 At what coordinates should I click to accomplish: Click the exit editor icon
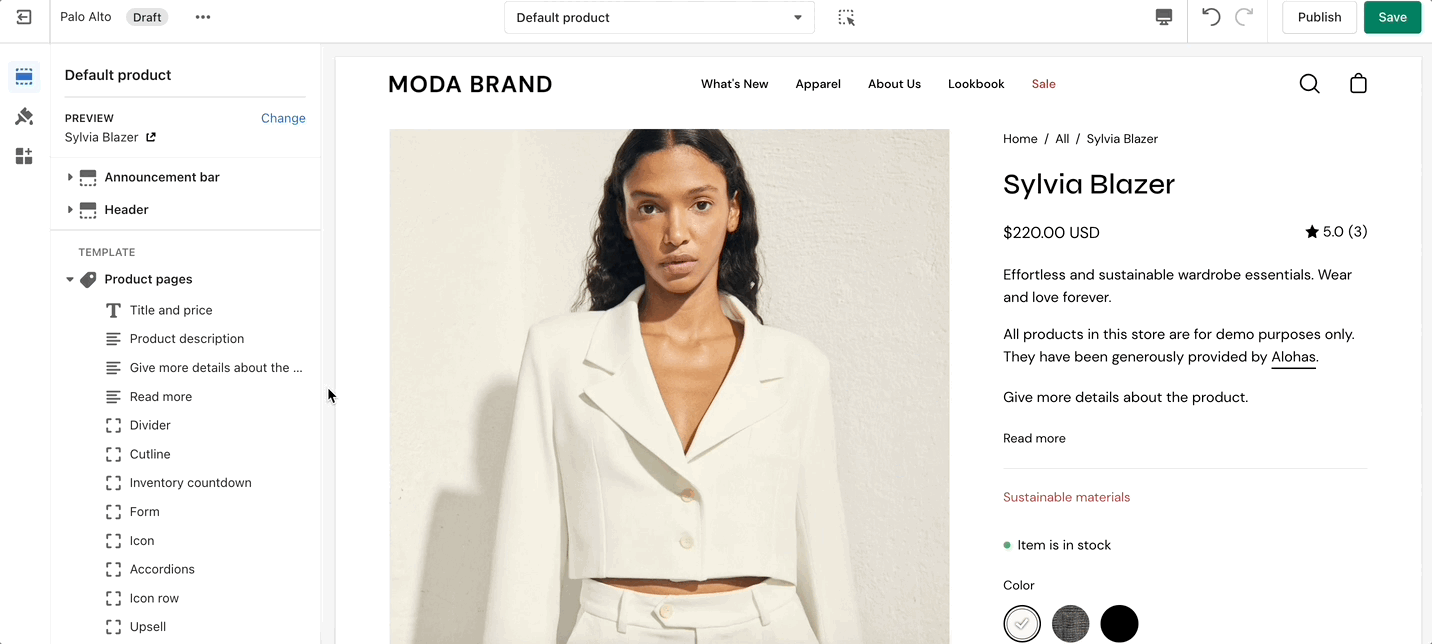click(24, 17)
